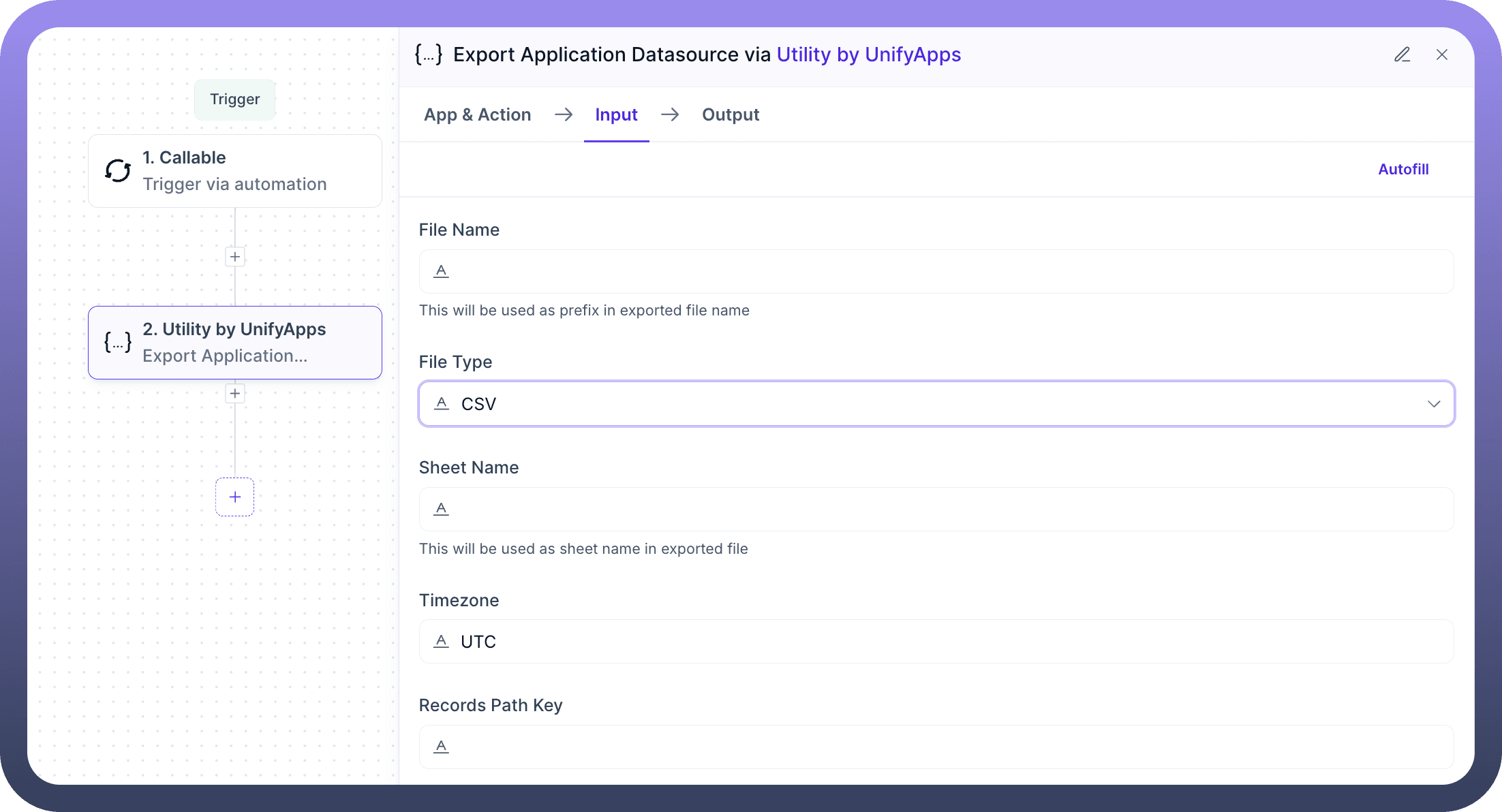This screenshot has height=812, width=1502.
Task: Click the Autofill link
Action: tap(1403, 169)
